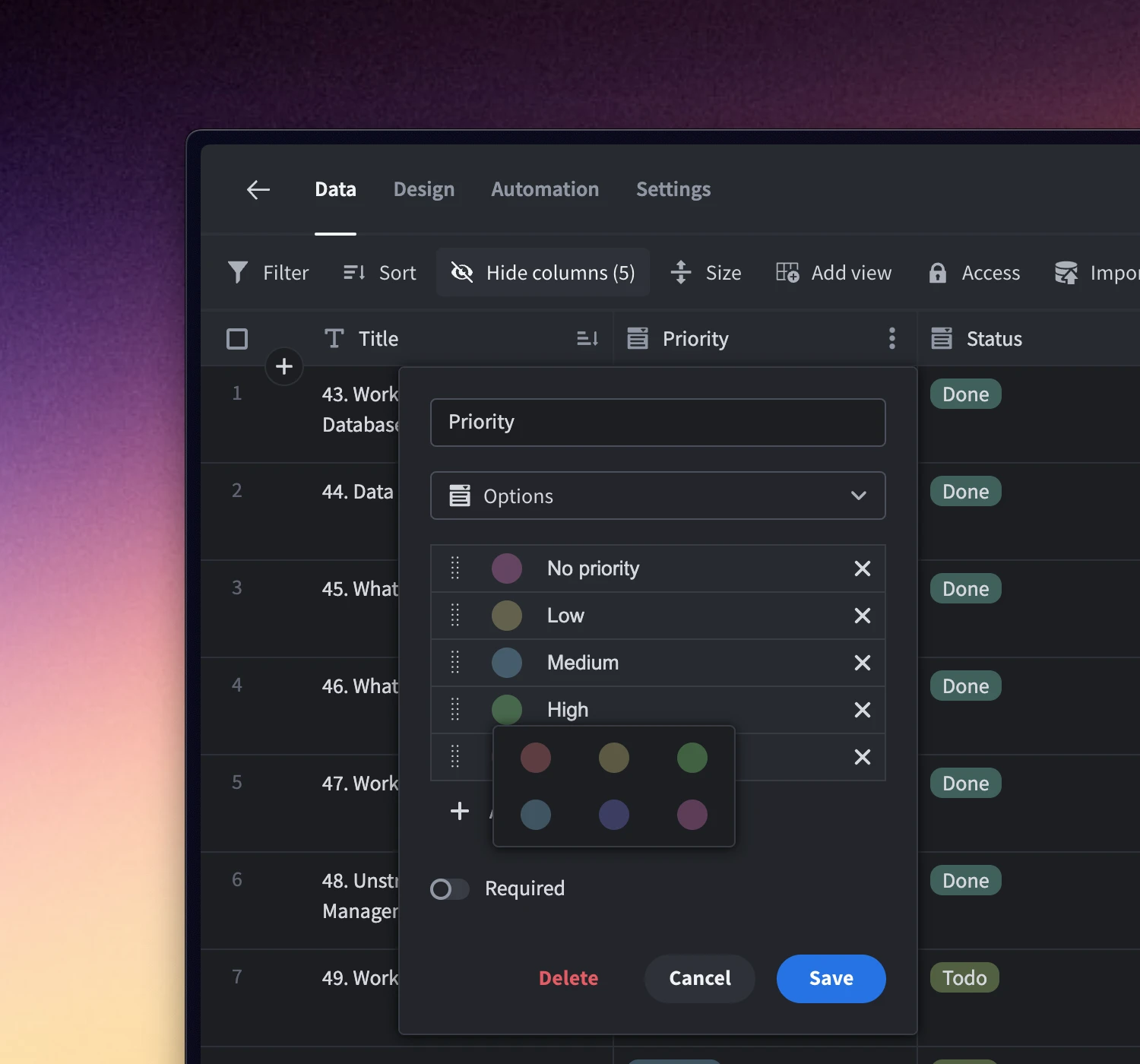Remove the No priority option

coord(863,568)
